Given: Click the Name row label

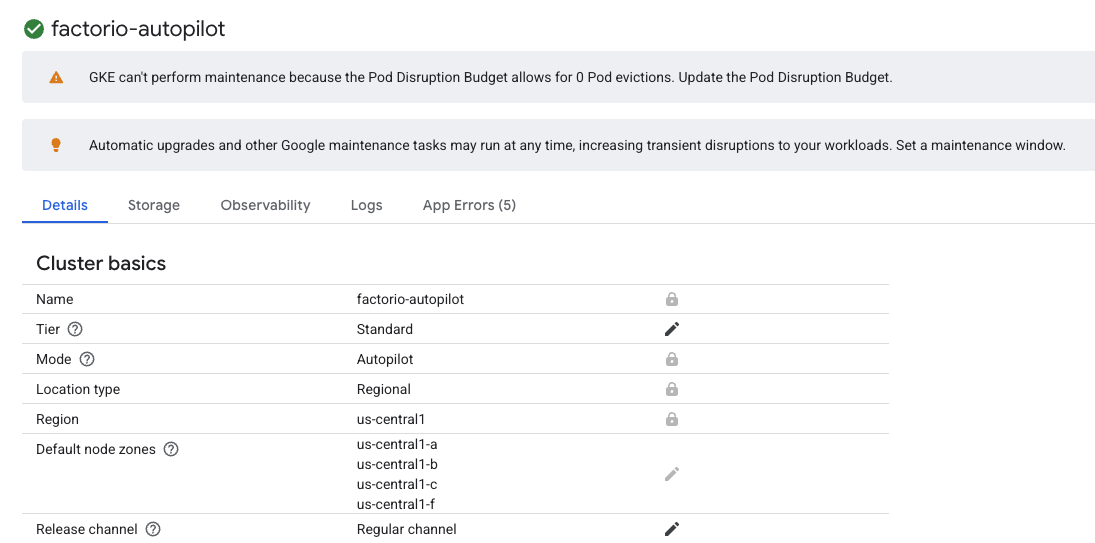Looking at the screenshot, I should coord(54,299).
